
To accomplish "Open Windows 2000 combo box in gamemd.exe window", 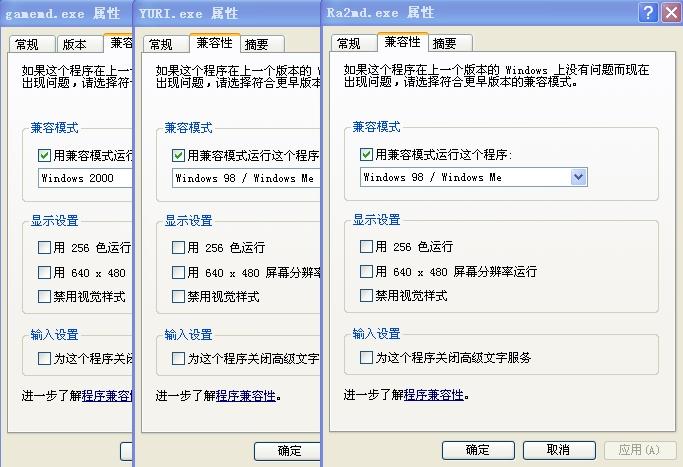I will pyautogui.click(x=85, y=178).
